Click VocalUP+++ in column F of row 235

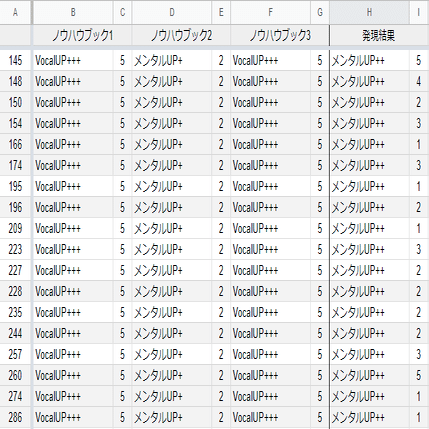270,312
